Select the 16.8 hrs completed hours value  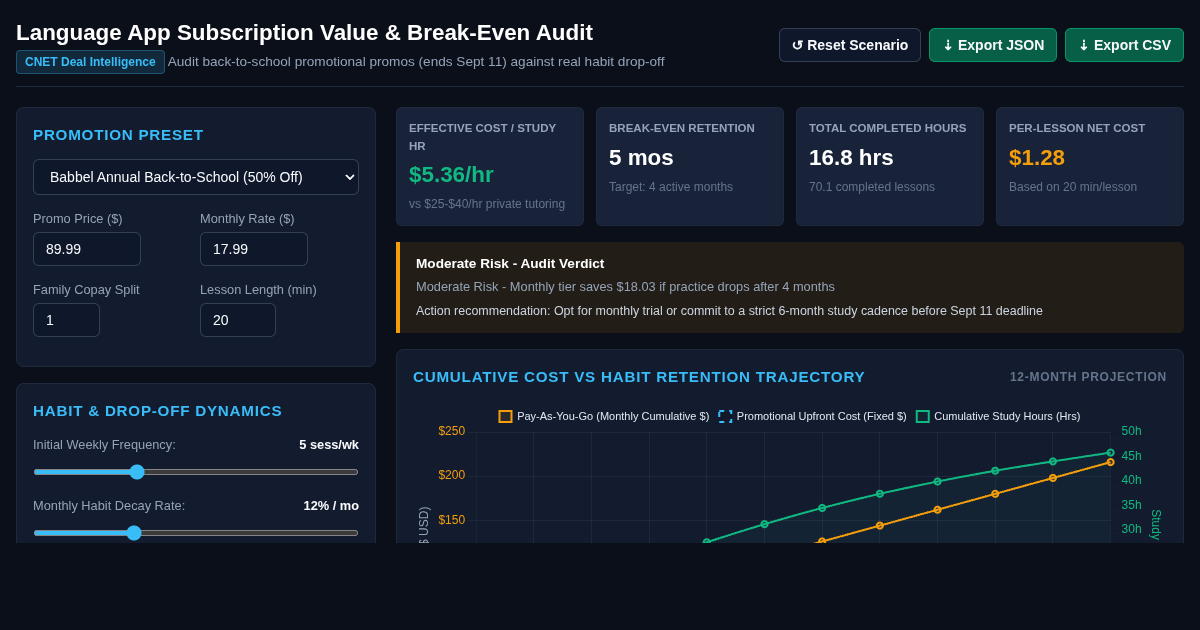tap(851, 158)
